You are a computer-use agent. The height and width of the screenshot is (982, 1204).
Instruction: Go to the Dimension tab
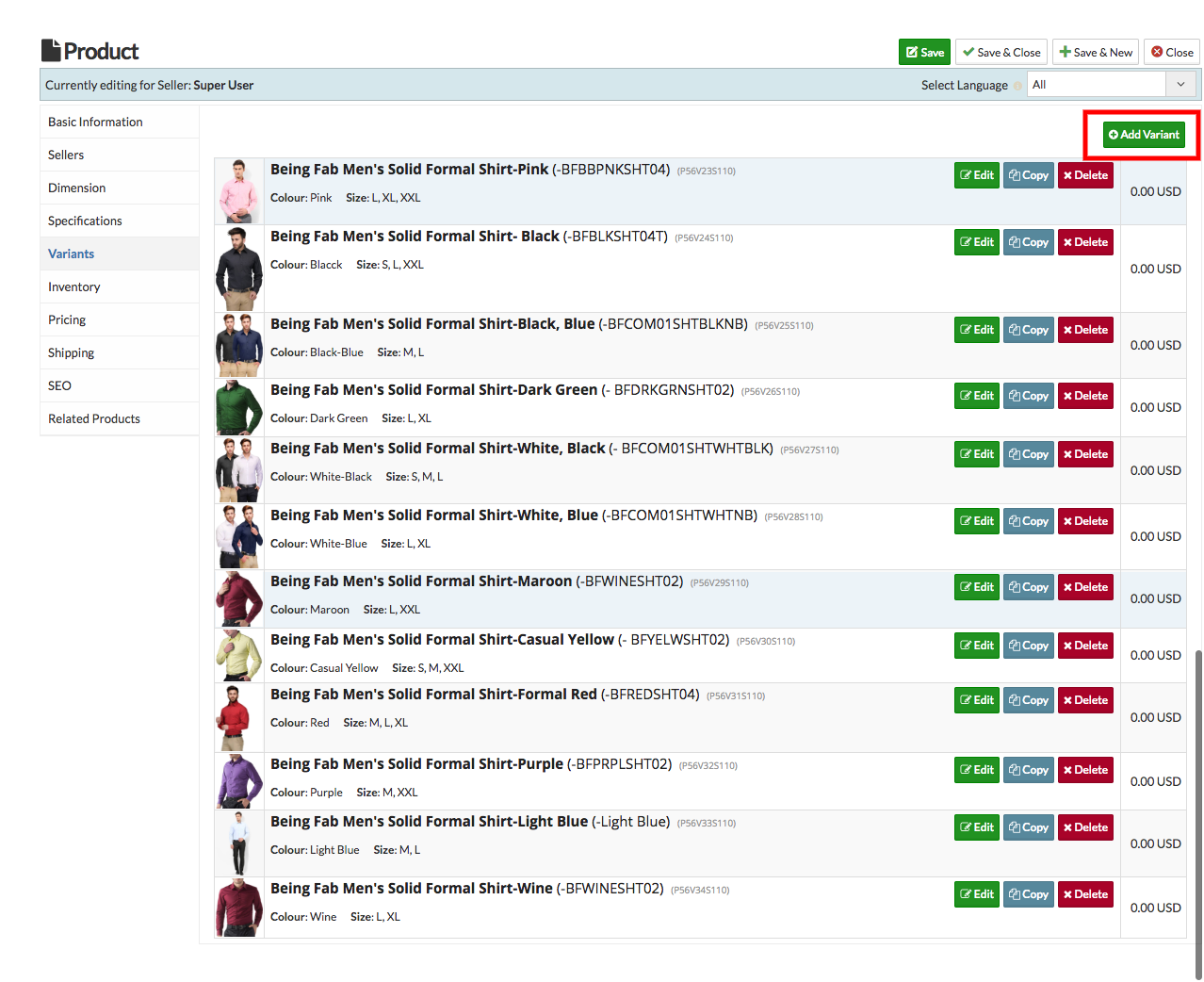120,188
